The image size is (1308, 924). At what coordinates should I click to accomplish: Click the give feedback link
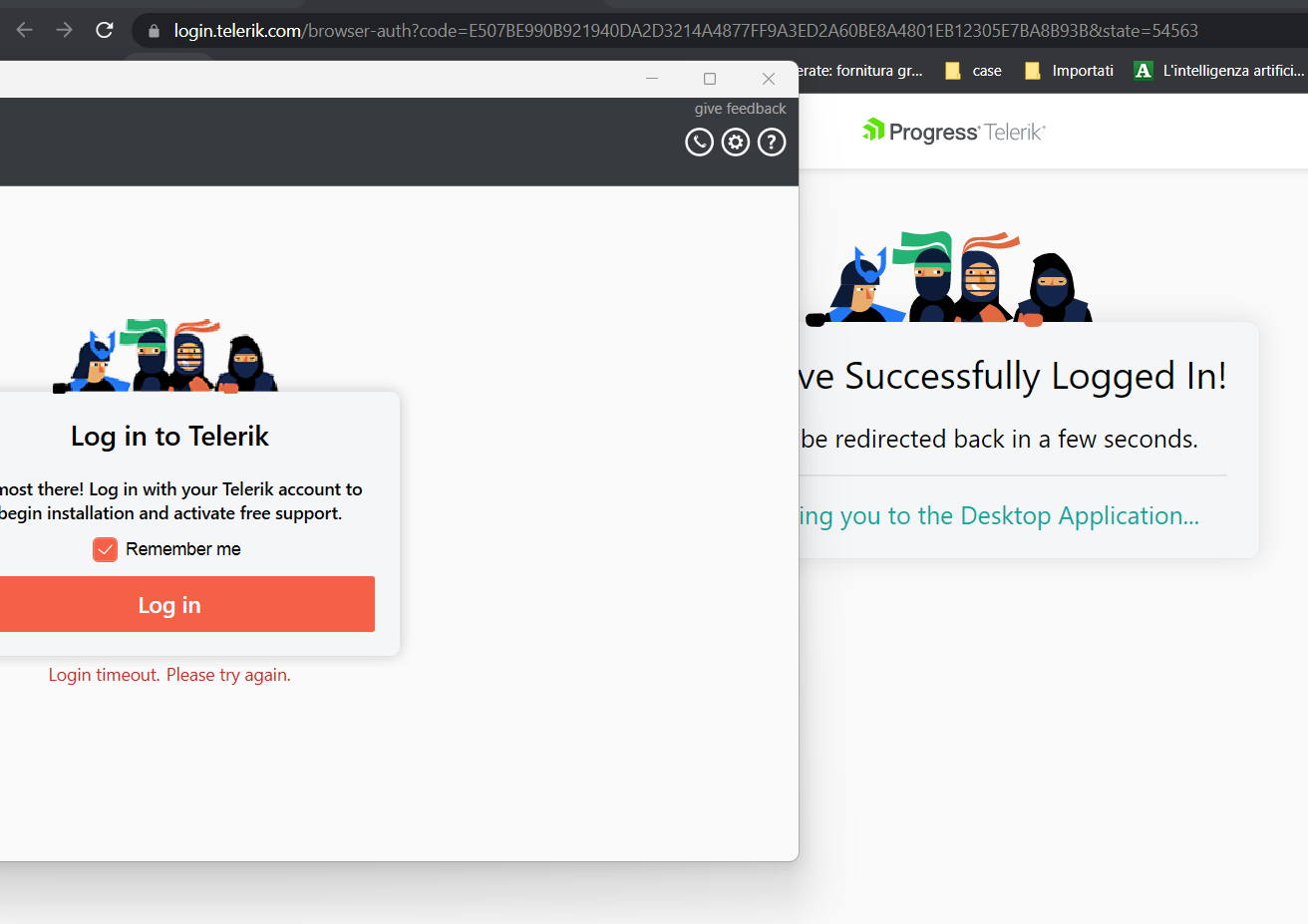[740, 109]
